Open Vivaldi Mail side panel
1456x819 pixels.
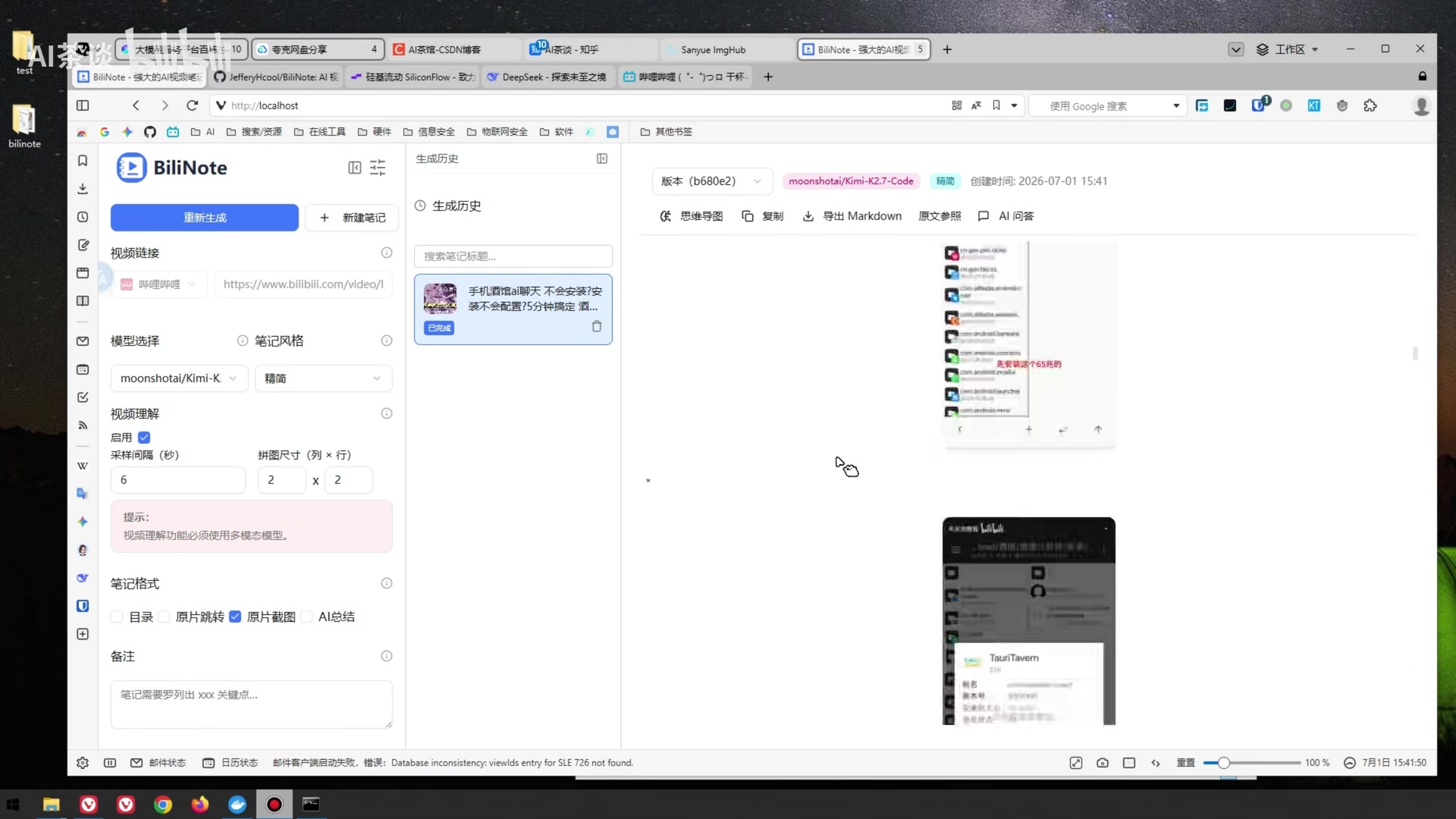tap(83, 341)
